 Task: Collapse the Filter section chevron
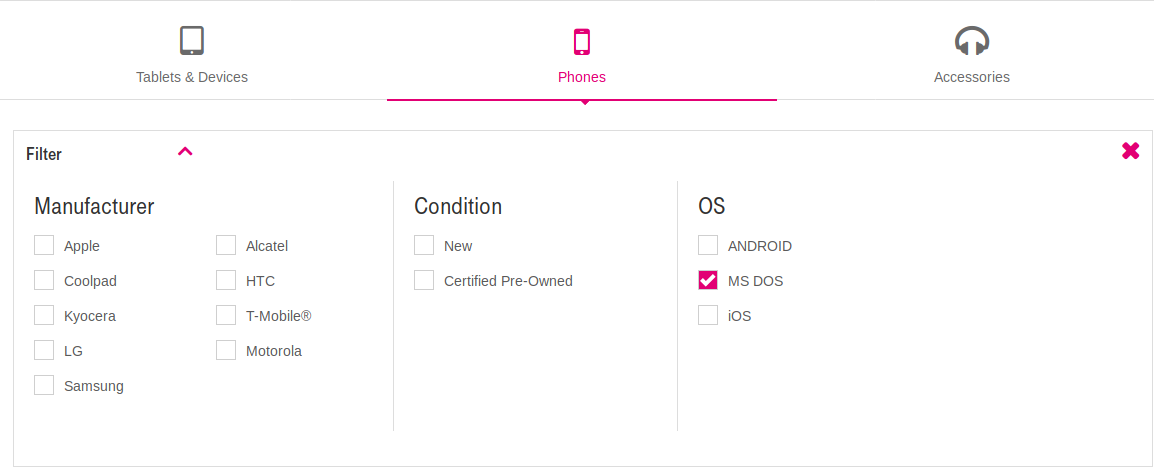[185, 152]
